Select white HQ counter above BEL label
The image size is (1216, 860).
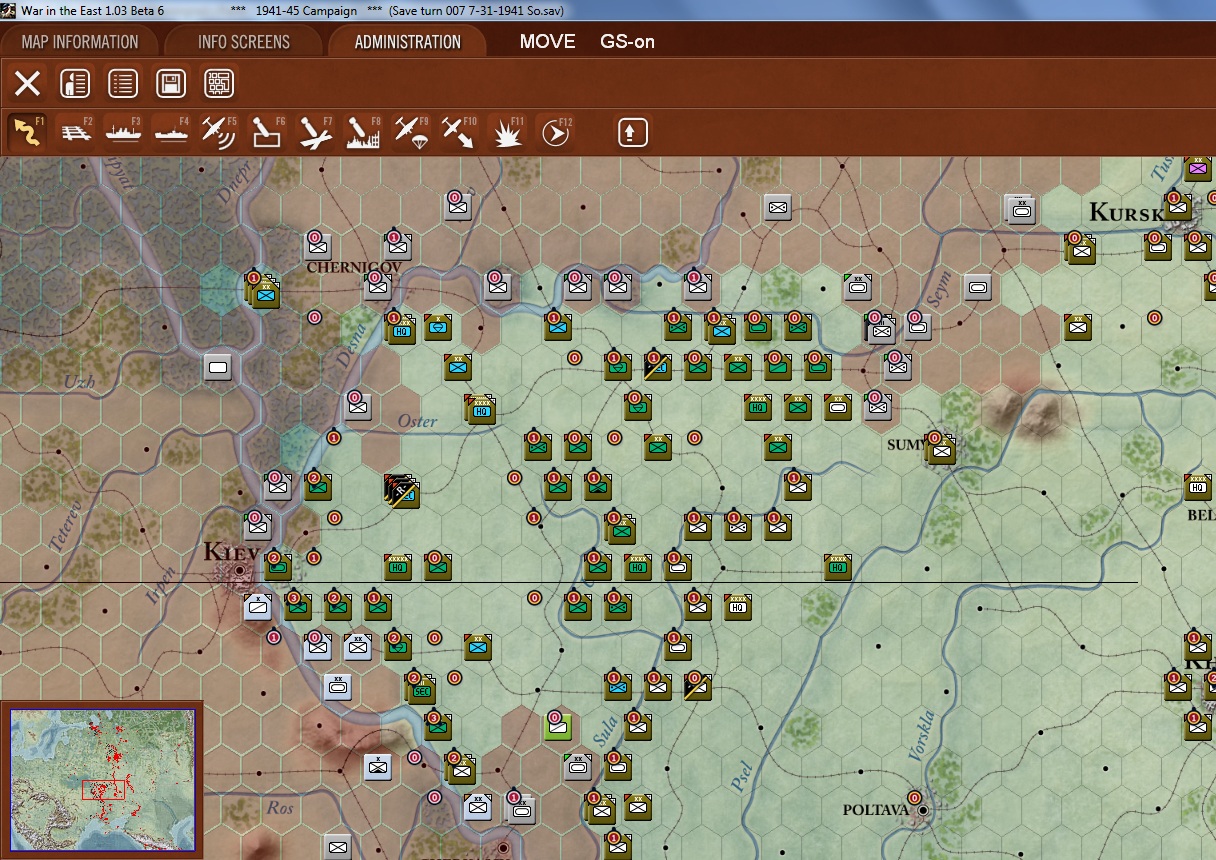tap(1198, 487)
